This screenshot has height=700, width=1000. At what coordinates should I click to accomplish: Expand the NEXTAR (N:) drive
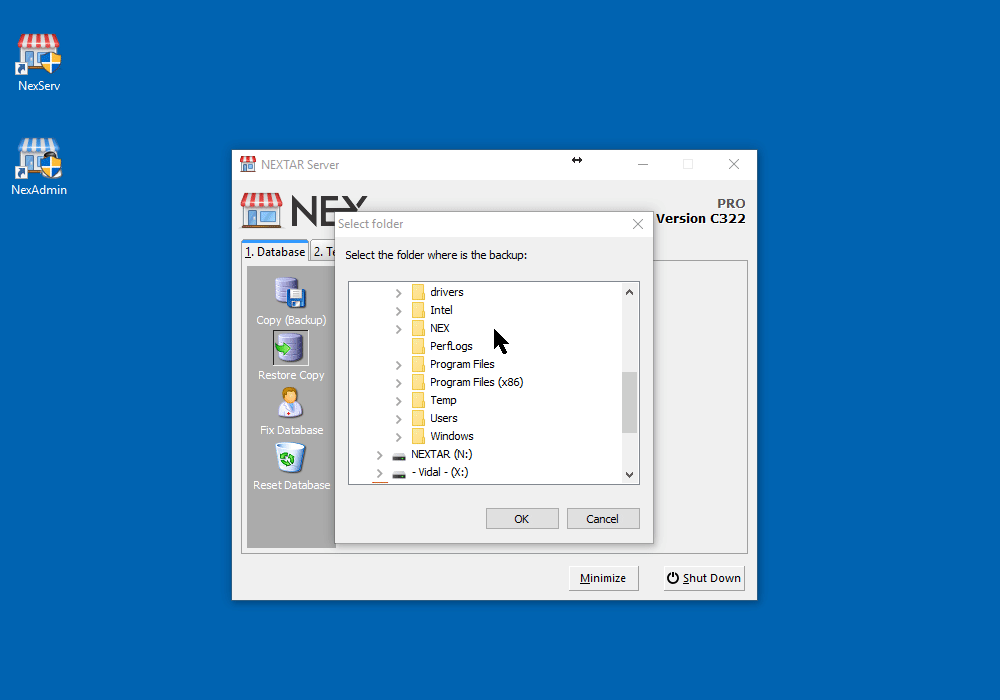coord(379,455)
